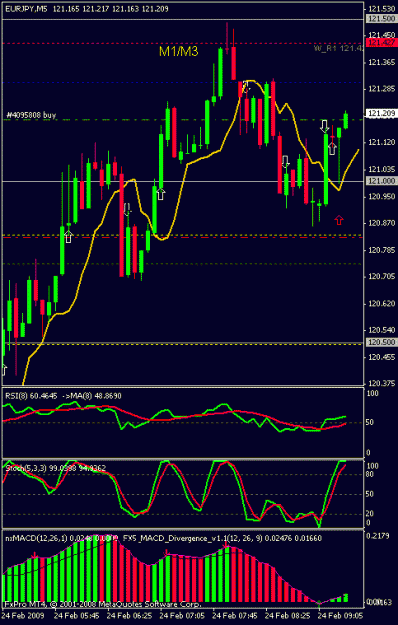The height and width of the screenshot is (625, 398).
Task: Click the 121.530 price axis value
Action: click(x=381, y=9)
